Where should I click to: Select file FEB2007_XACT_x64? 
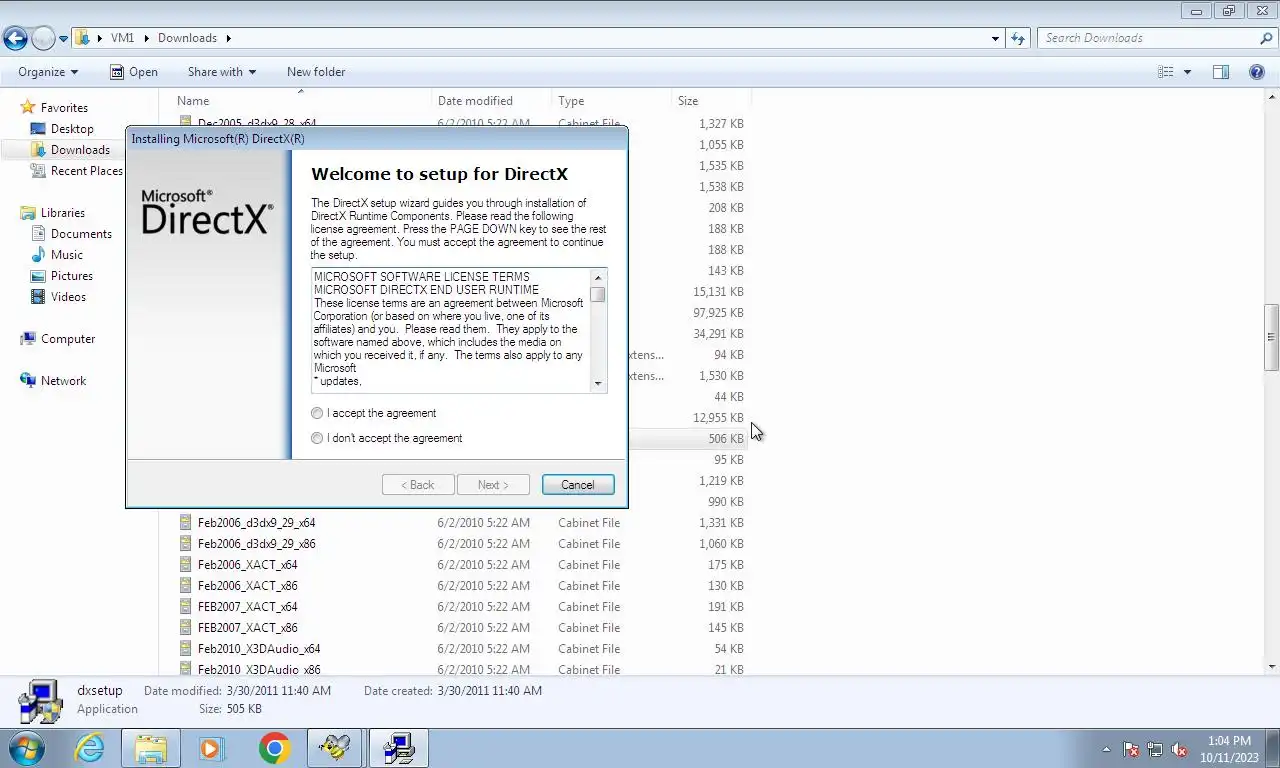coord(247,607)
